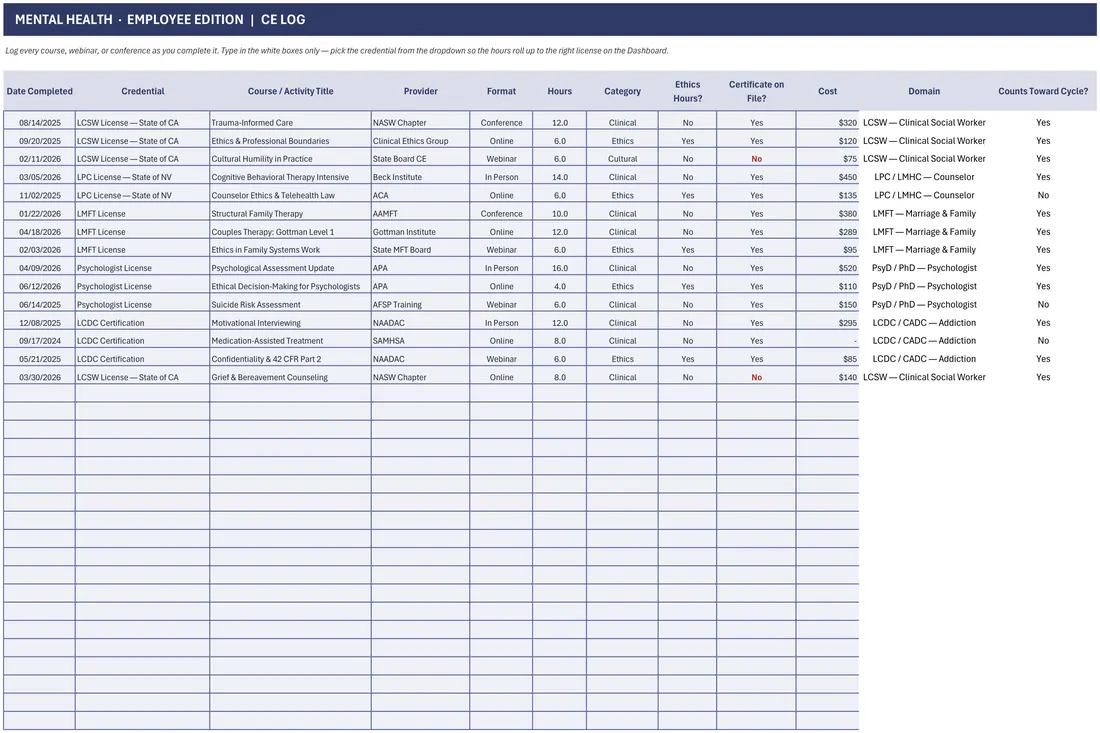This screenshot has height=733, width=1100.
Task: Select the Gottman Institute provider cell
Action: 420,231
